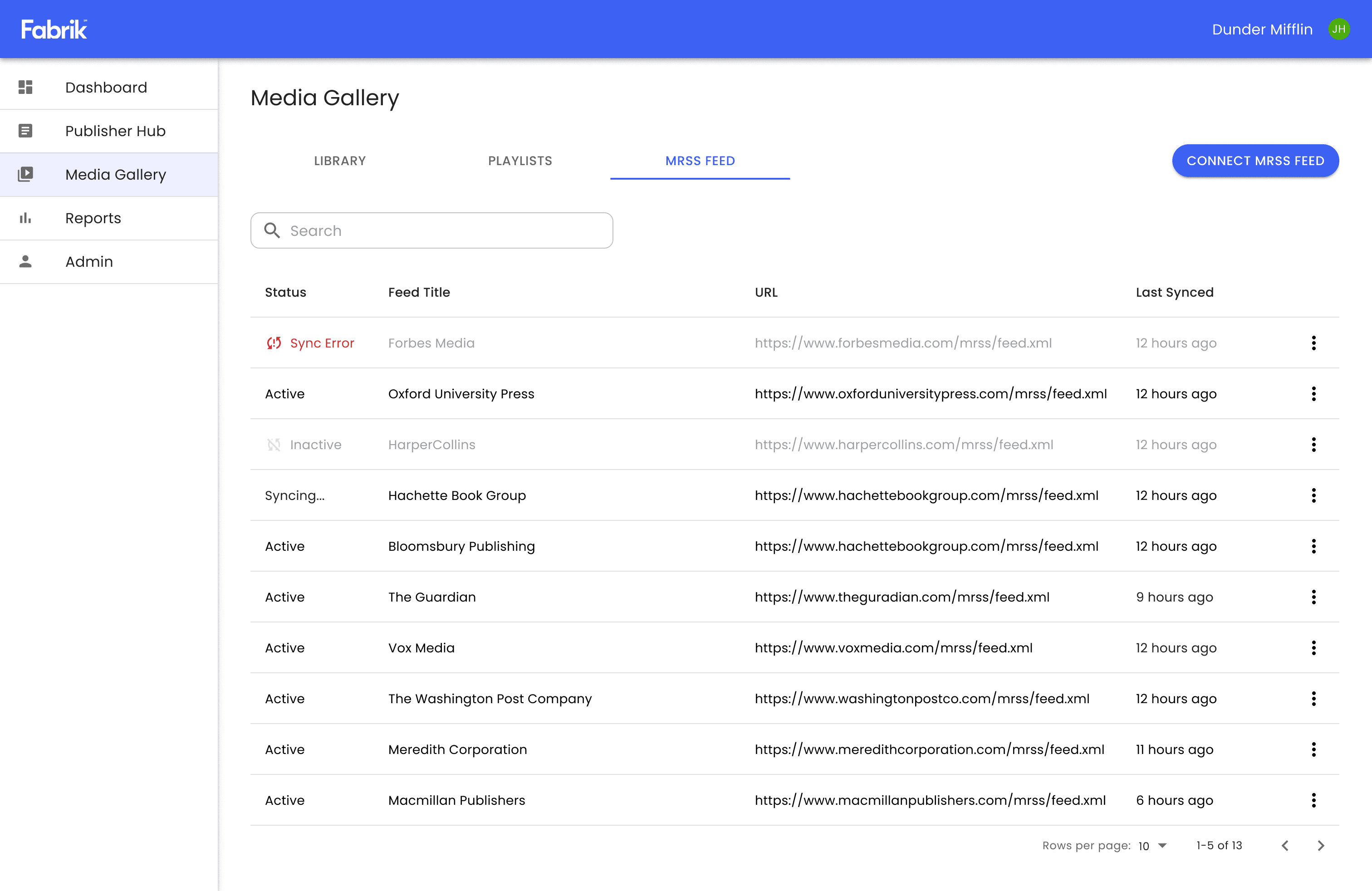Go to the next page of feeds
Screen dimensions: 1372x891
[1321, 846]
